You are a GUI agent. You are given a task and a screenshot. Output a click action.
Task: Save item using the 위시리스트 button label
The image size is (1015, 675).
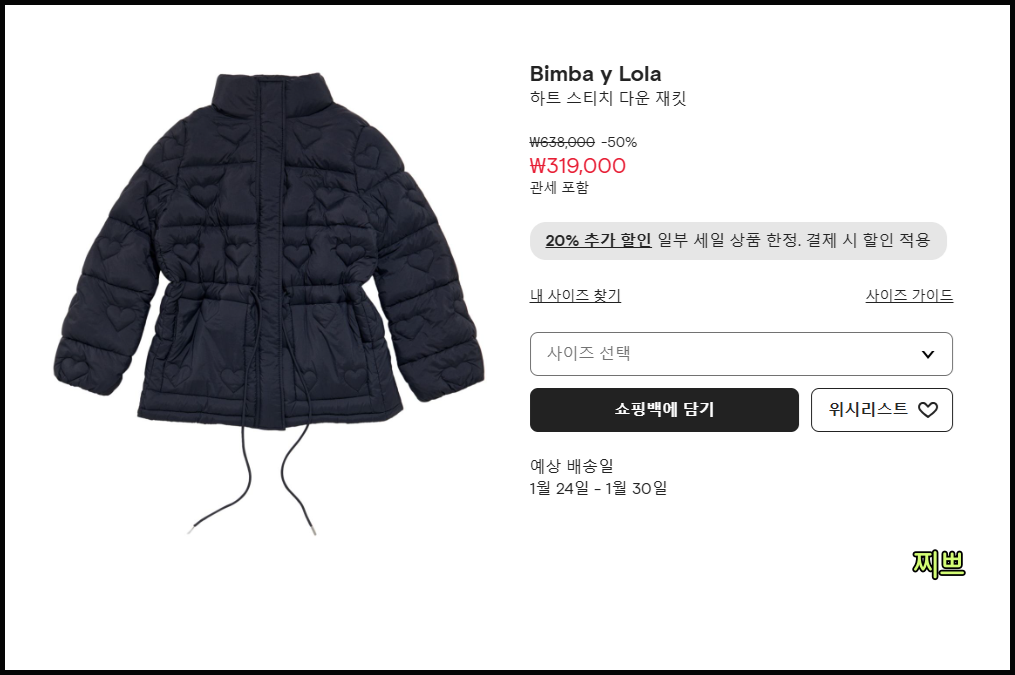(x=868, y=409)
